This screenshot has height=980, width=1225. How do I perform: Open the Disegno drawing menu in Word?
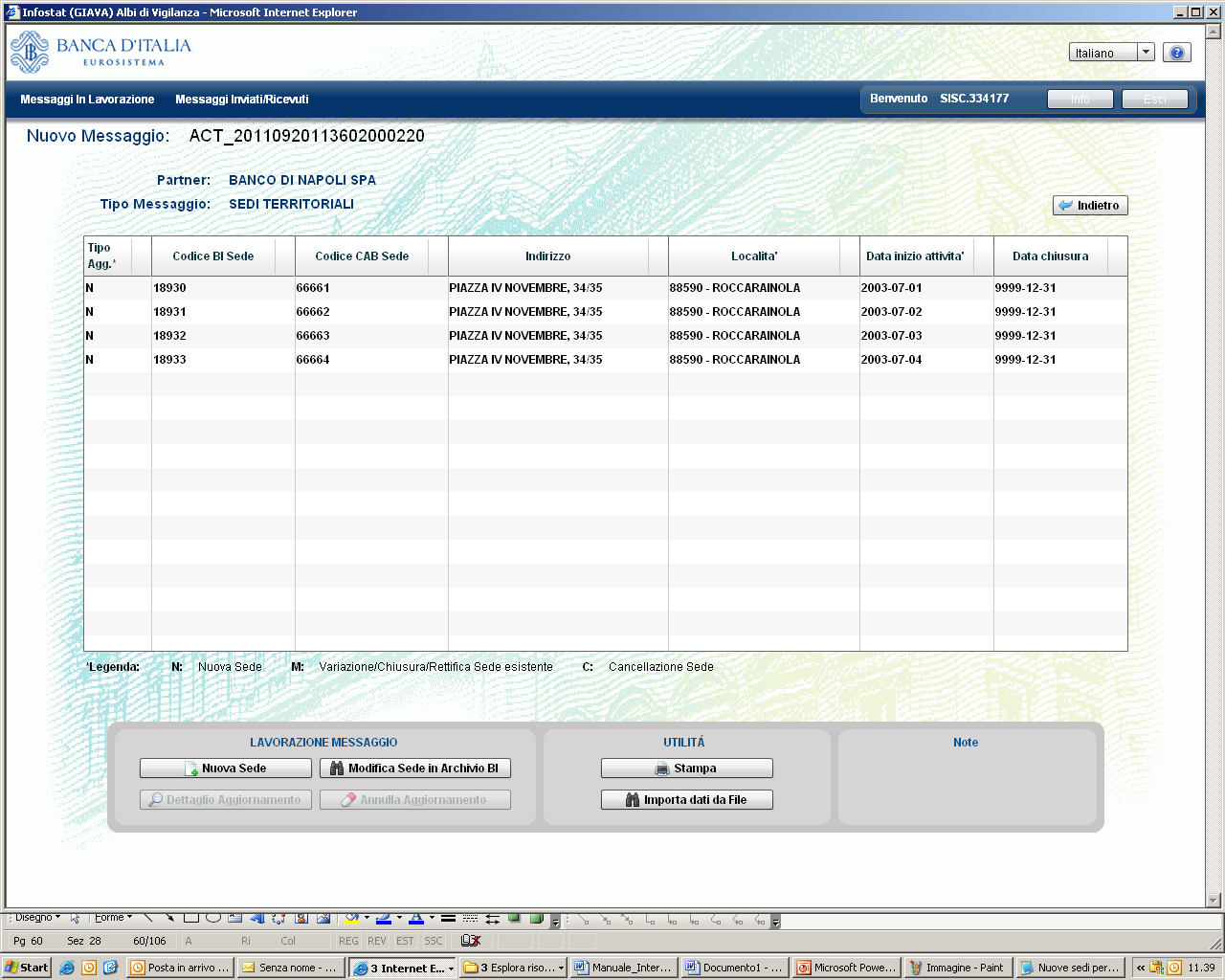(x=37, y=918)
